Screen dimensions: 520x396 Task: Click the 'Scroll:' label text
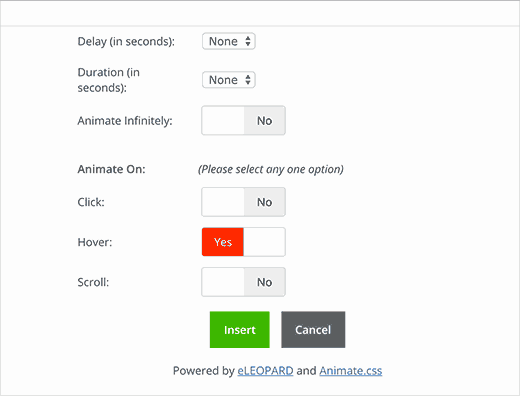(93, 282)
